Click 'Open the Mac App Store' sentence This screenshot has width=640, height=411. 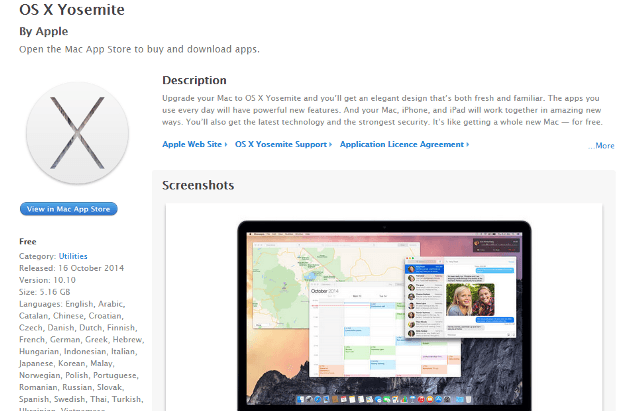pyautogui.click(x=139, y=49)
